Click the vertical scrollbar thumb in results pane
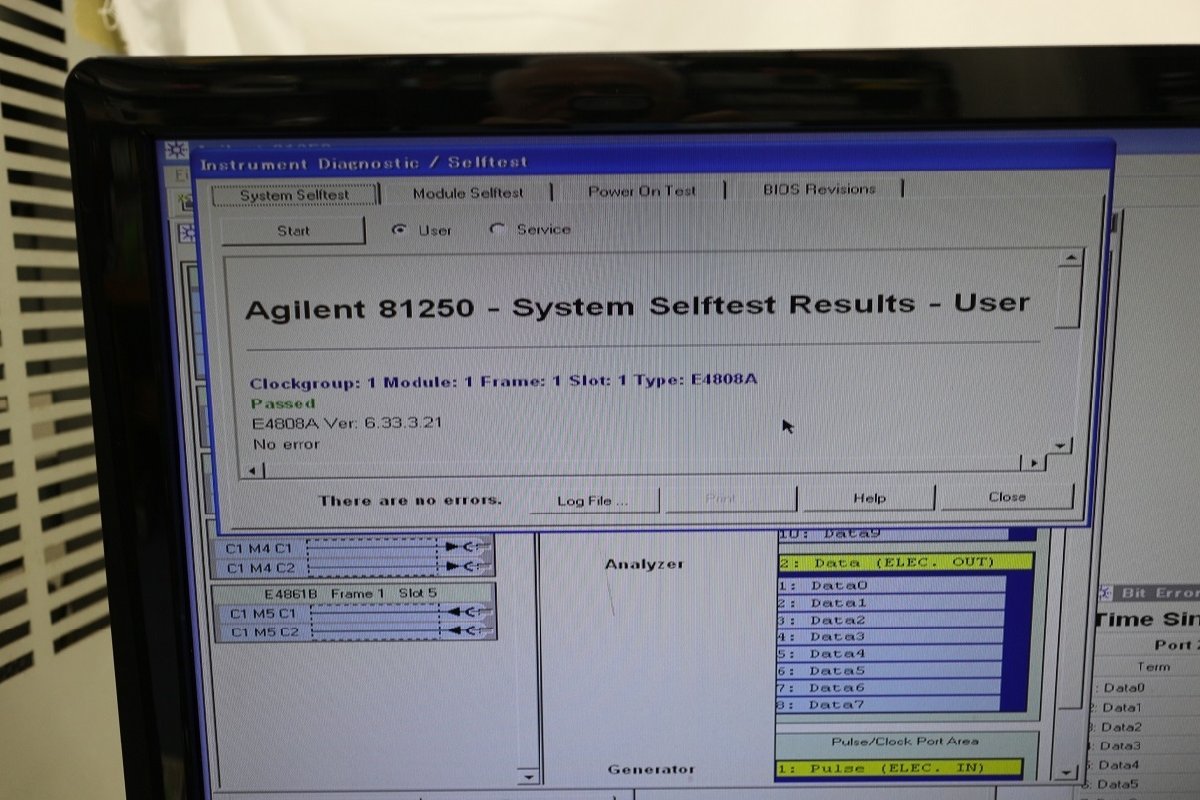The image size is (1200, 800). (1069, 297)
